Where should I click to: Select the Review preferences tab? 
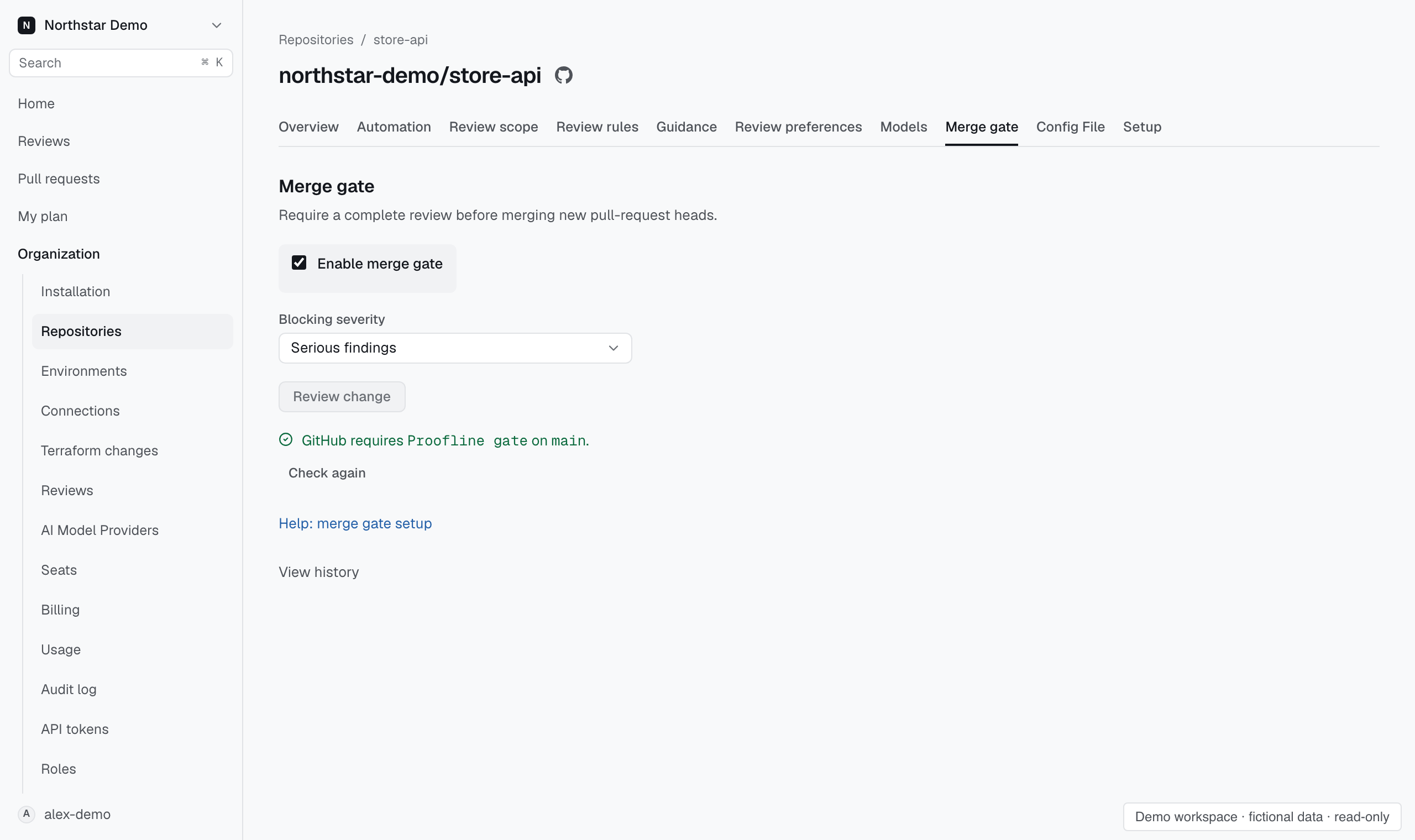(798, 127)
